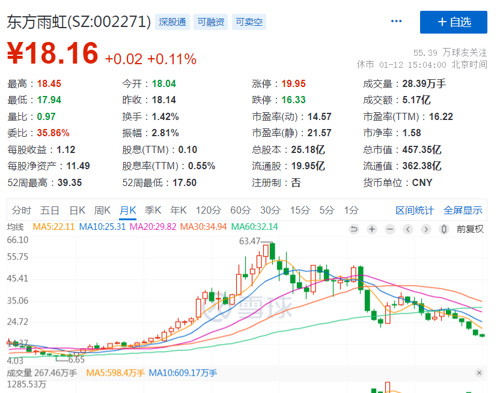Click the 今开 value 18.04
The height and width of the screenshot is (393, 500).
click(164, 84)
